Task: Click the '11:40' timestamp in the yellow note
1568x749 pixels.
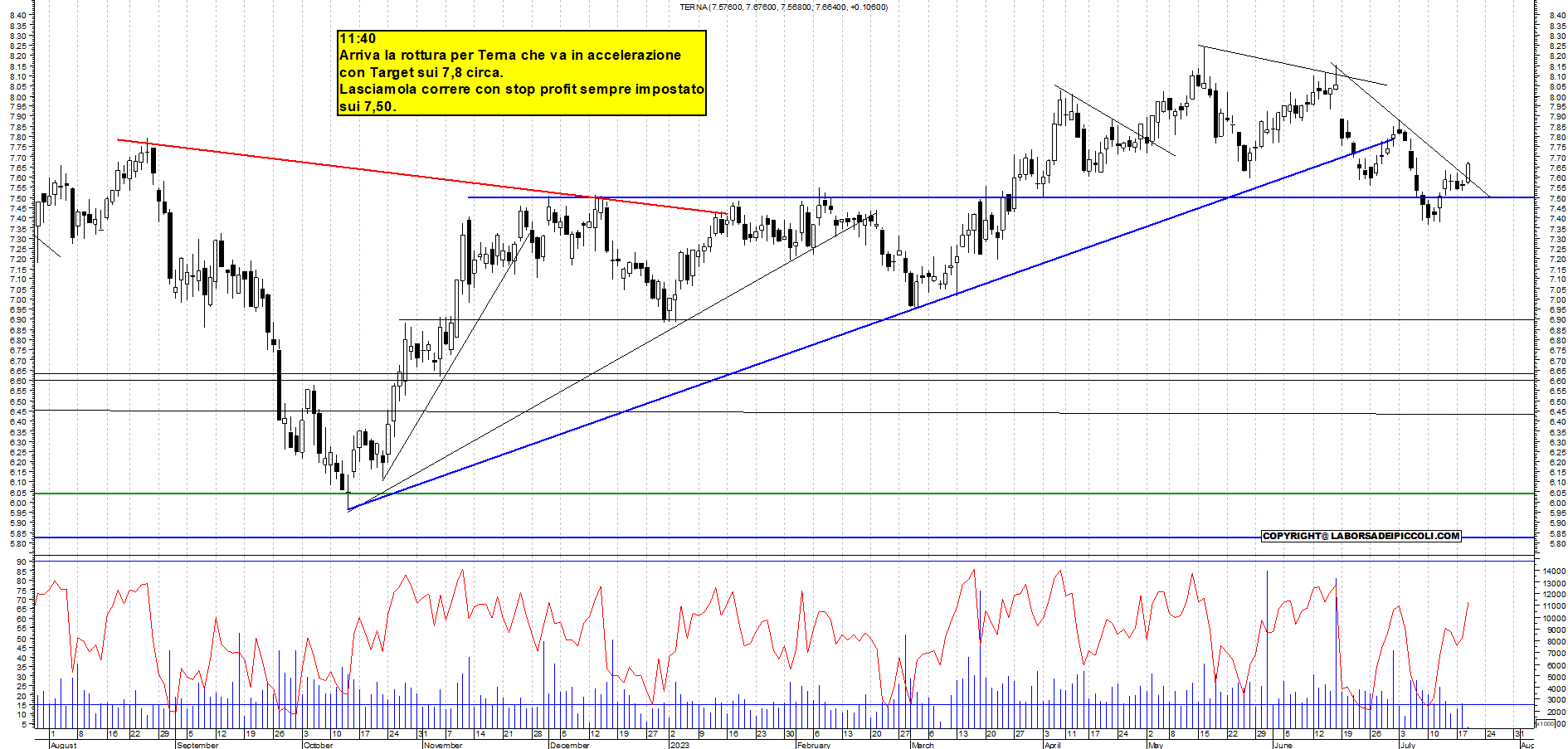Action: click(358, 39)
